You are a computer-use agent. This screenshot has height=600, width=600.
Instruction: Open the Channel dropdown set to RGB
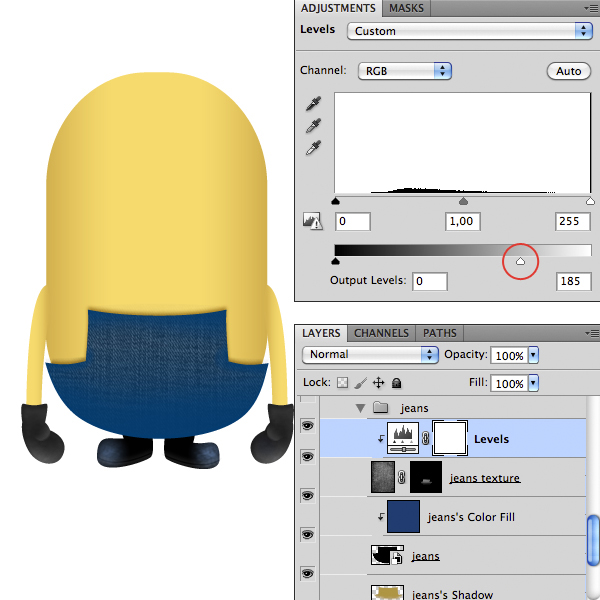404,71
